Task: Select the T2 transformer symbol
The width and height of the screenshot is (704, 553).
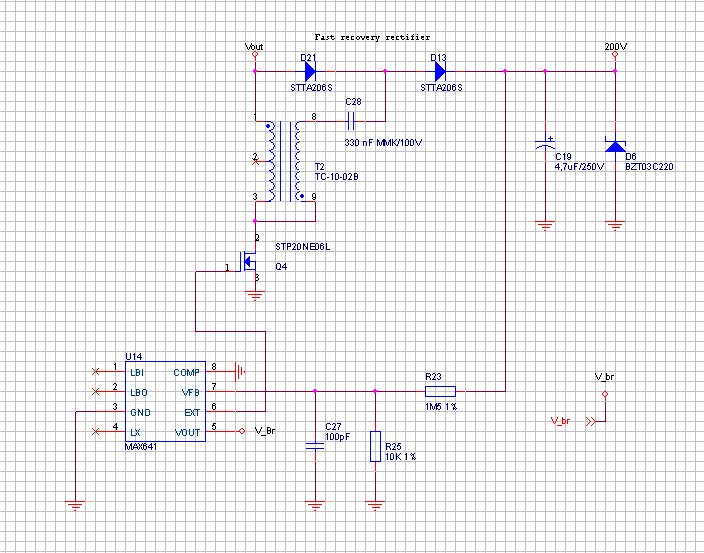Action: click(x=285, y=162)
